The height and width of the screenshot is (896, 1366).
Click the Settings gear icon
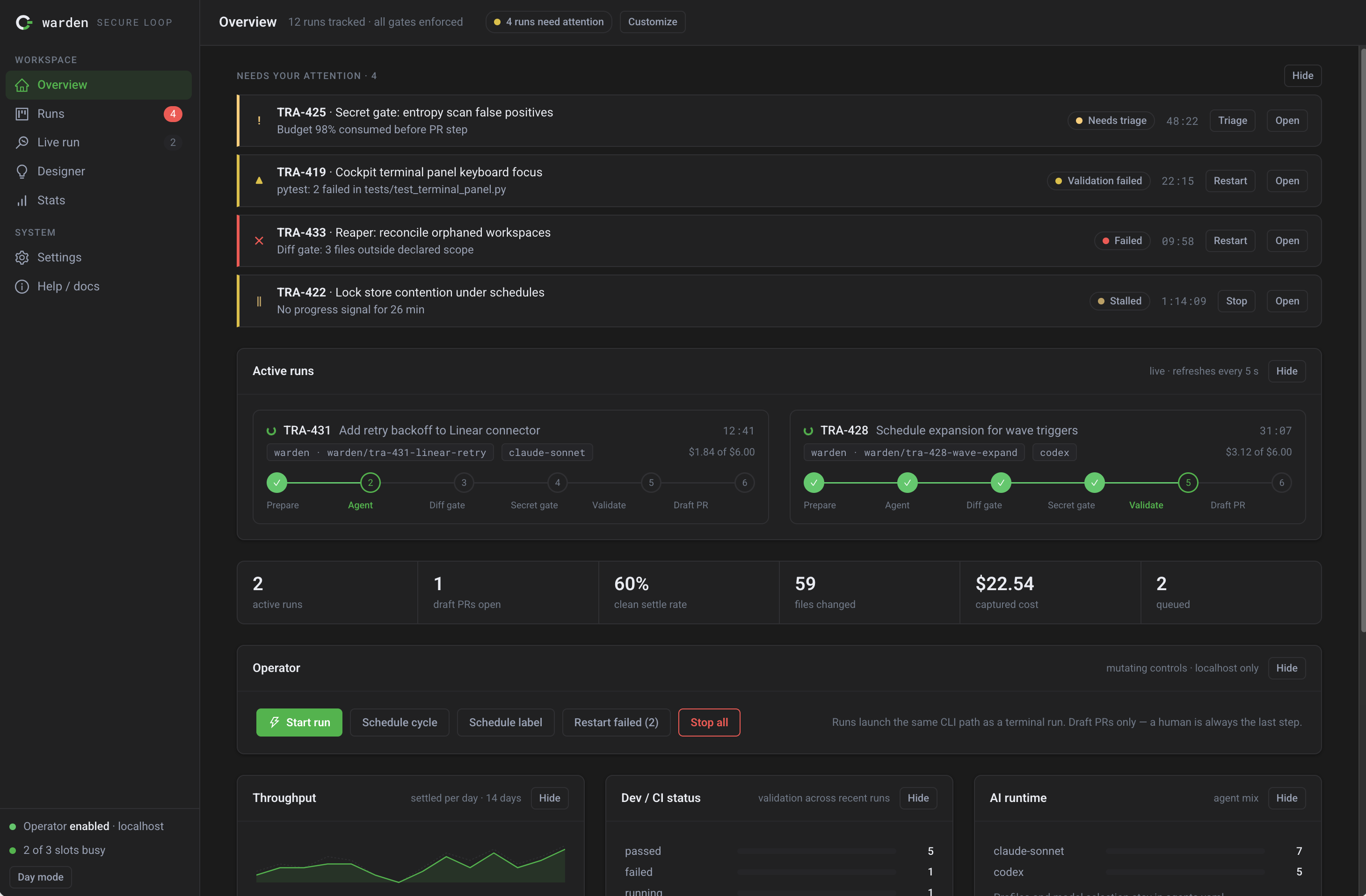[x=22, y=258]
